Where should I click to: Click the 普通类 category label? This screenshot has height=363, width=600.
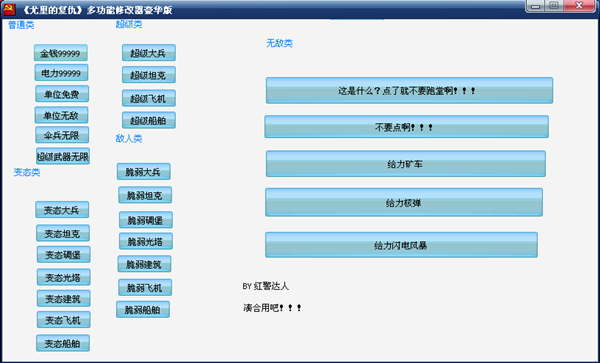[x=21, y=25]
